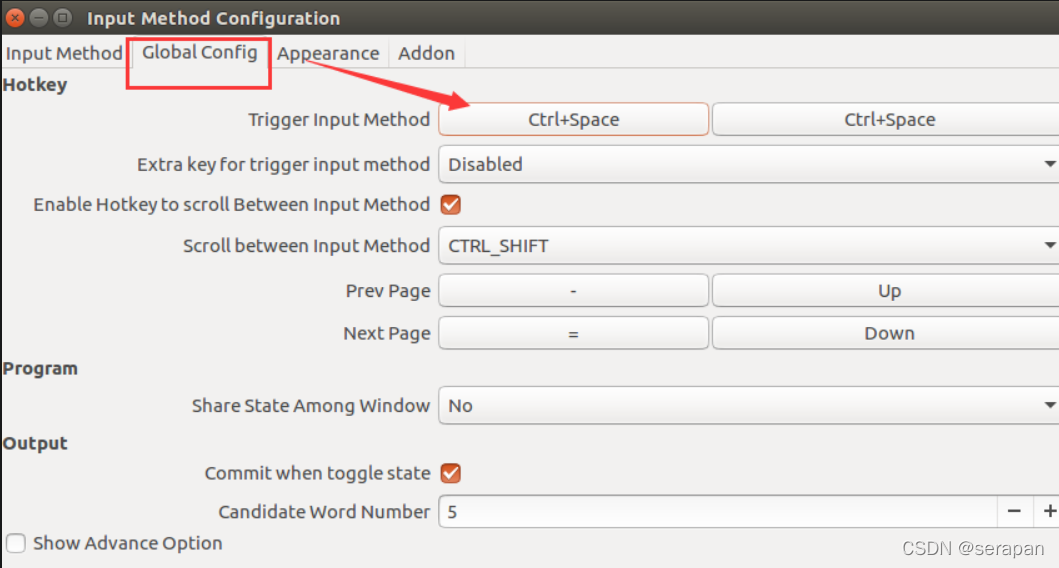Maximize the Input Method Configuration window
The width and height of the screenshot is (1059, 568).
click(x=63, y=18)
